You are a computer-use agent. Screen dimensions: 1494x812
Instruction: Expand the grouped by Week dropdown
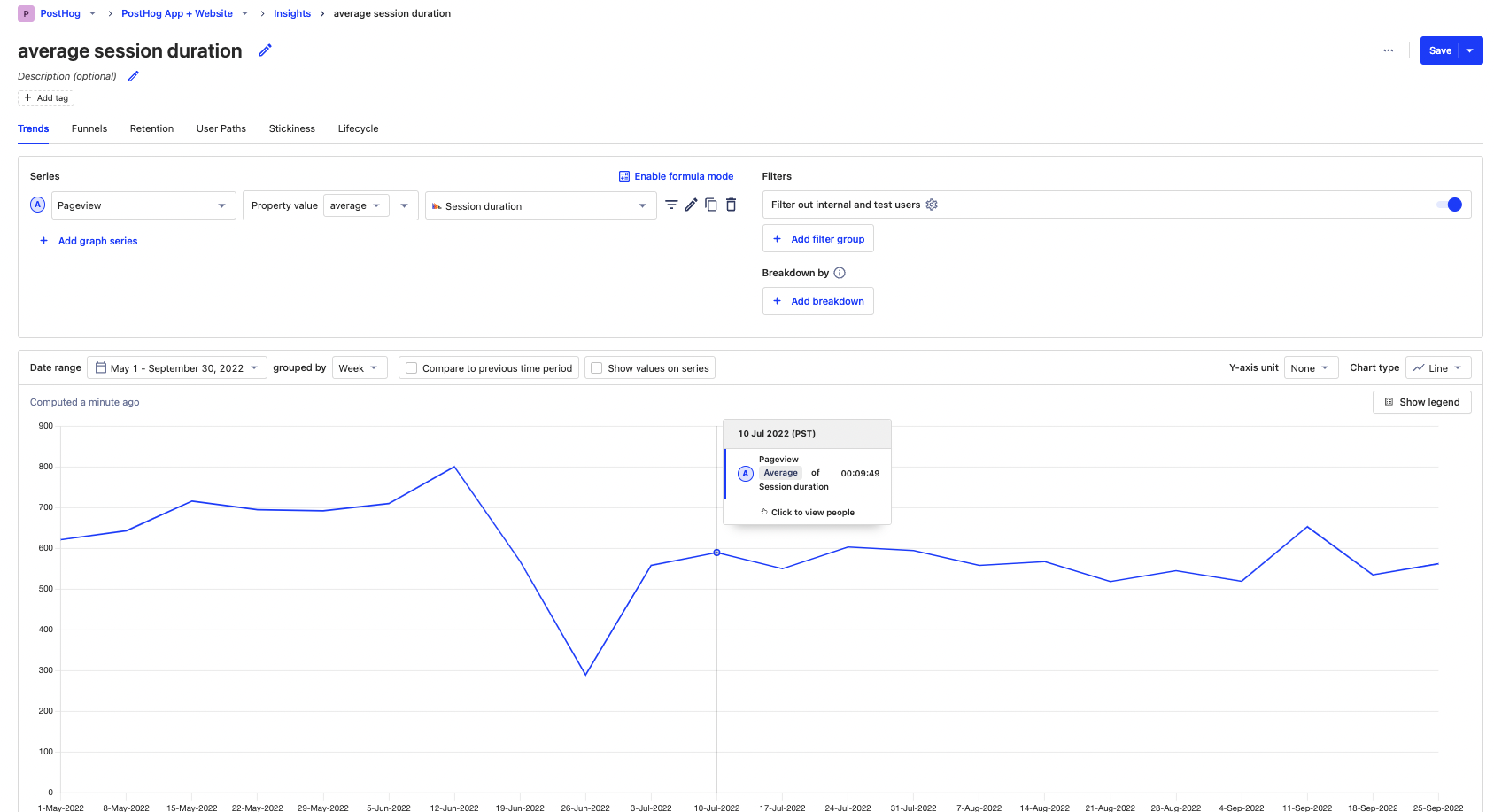coord(359,368)
